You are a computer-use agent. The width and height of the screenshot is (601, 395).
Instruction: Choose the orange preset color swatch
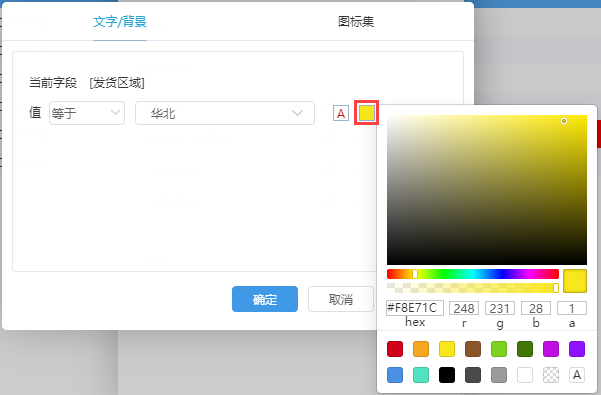click(421, 349)
